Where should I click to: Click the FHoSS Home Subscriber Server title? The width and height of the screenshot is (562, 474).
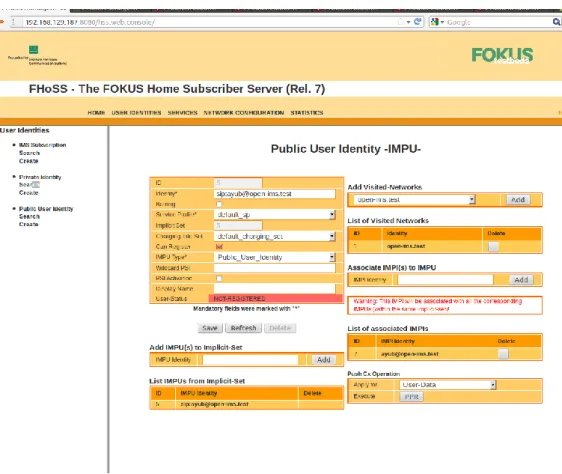coord(177,89)
